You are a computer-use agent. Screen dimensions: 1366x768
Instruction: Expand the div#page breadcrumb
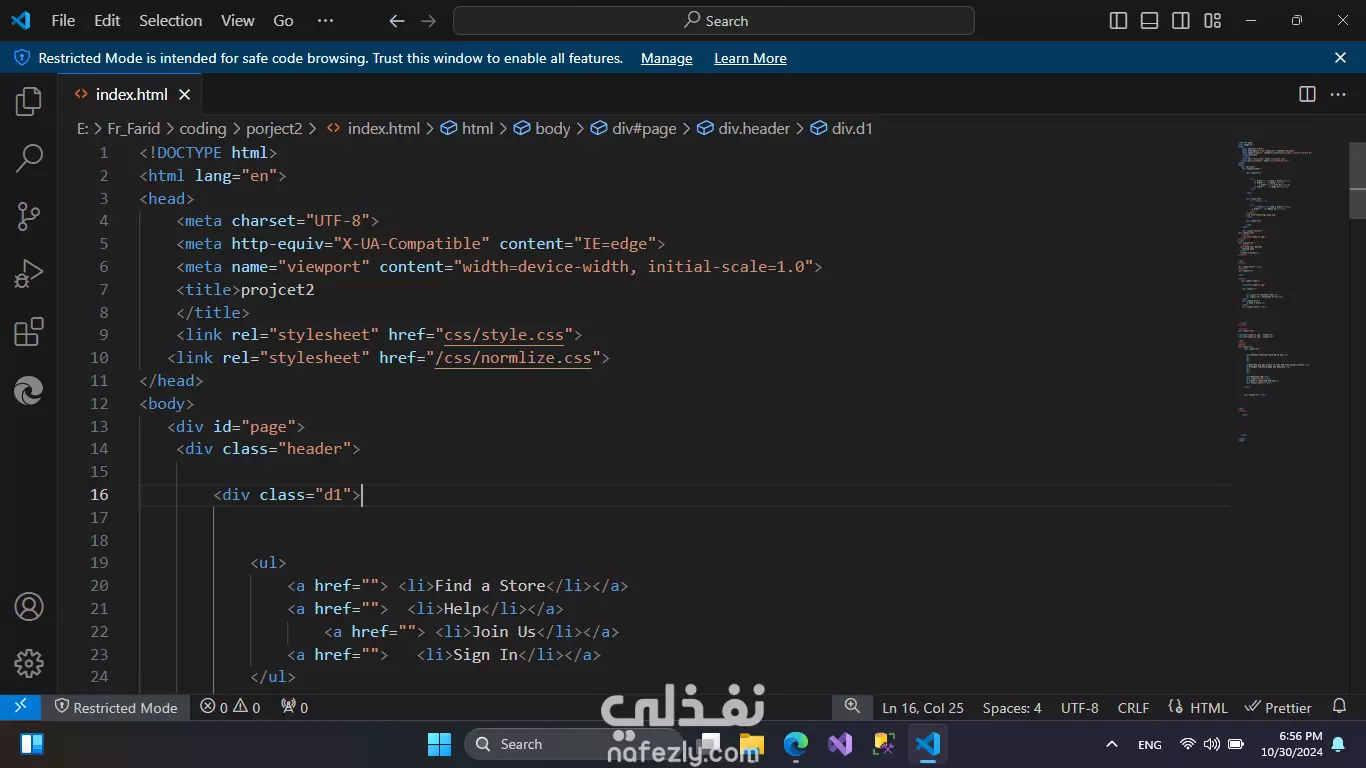(x=634, y=128)
